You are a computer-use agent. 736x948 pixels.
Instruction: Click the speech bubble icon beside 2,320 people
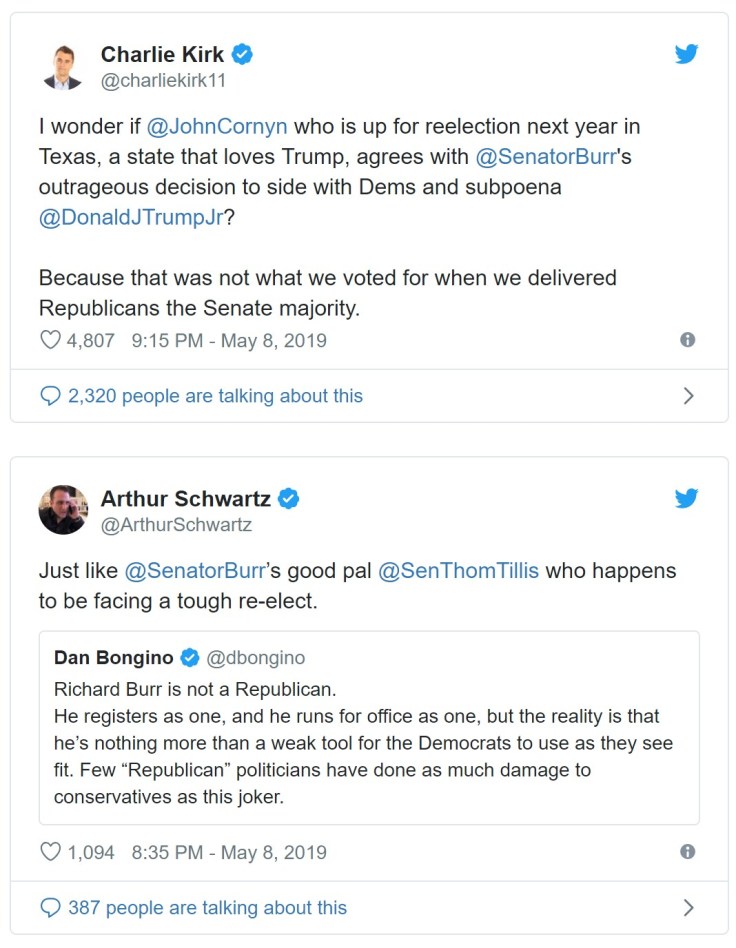[50, 396]
